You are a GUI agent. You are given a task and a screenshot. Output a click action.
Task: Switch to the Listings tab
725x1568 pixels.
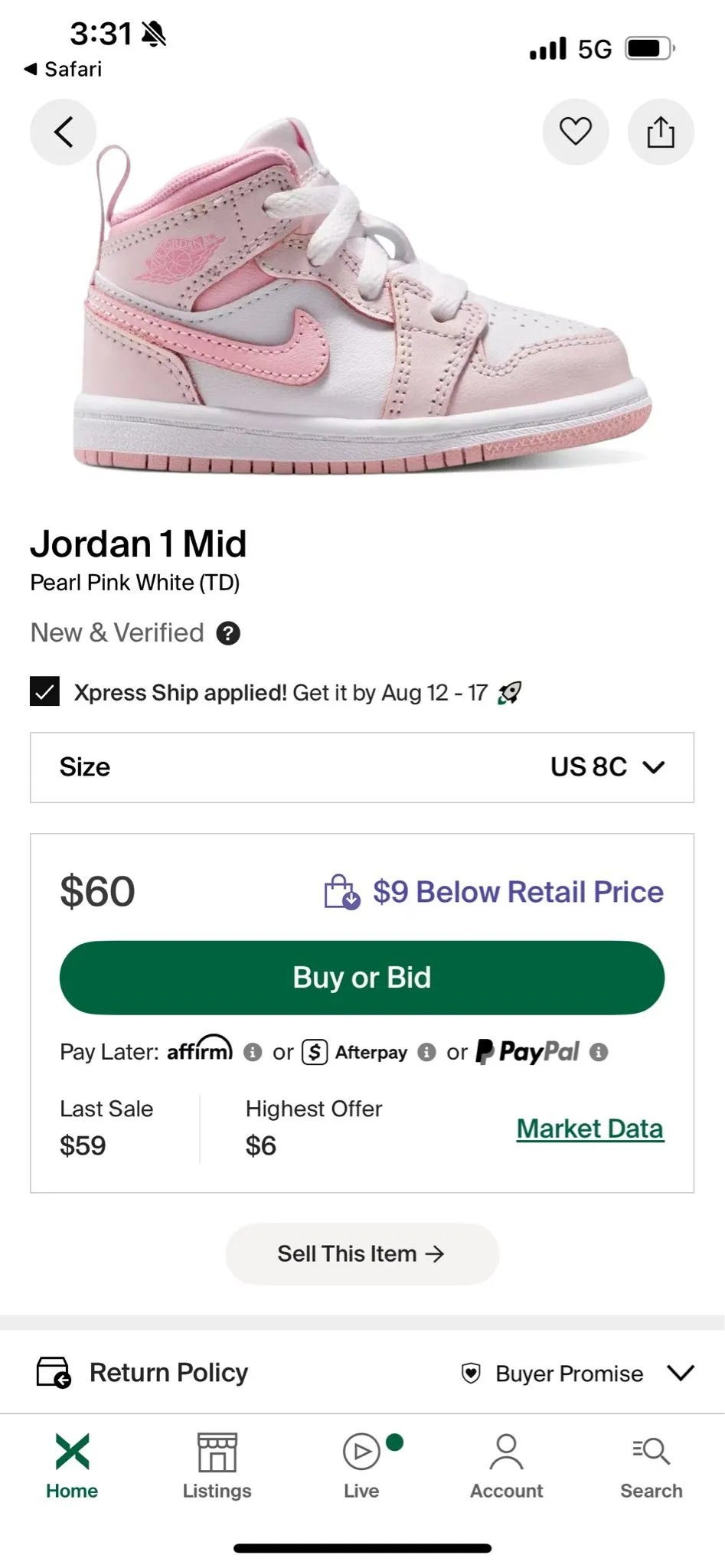point(217,1465)
